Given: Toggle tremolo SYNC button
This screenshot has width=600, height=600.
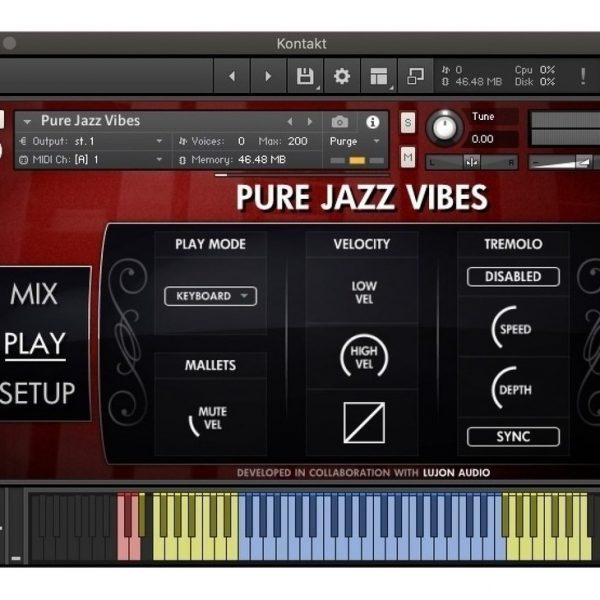Looking at the screenshot, I should coord(513,437).
